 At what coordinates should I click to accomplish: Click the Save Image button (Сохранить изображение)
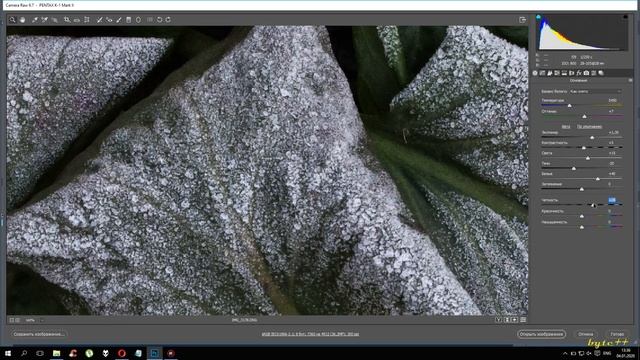point(39,334)
